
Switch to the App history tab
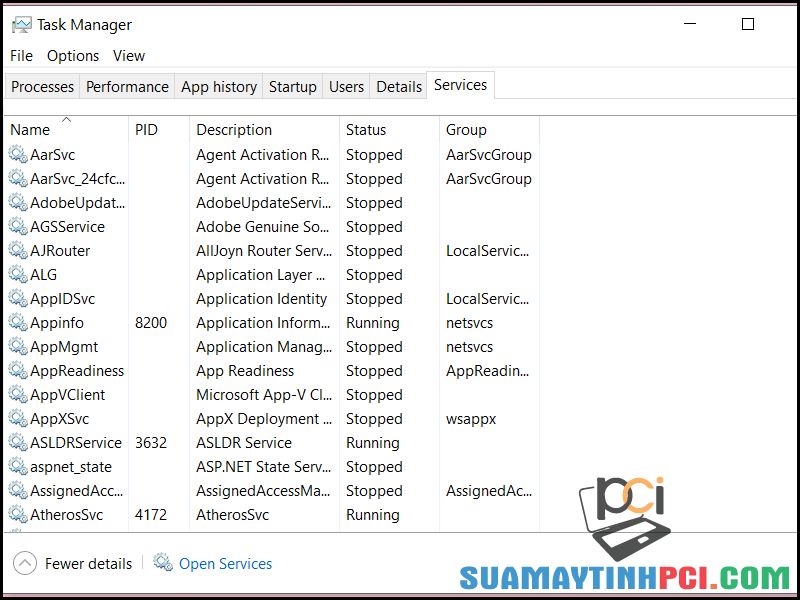[x=219, y=87]
